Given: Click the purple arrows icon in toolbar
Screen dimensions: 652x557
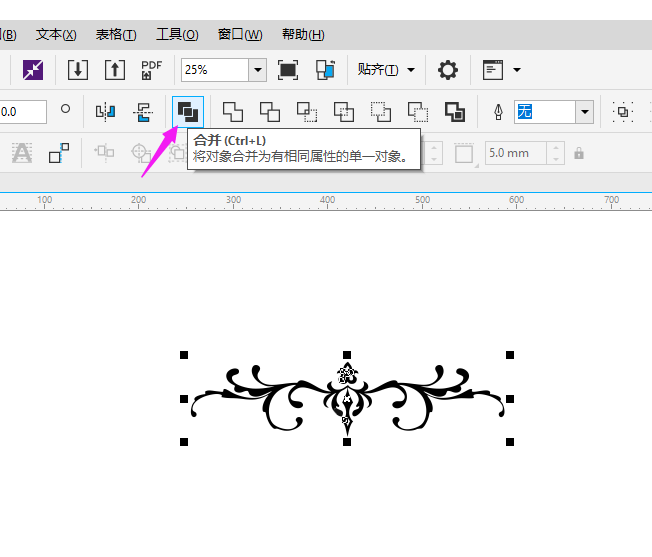Looking at the screenshot, I should click(33, 69).
